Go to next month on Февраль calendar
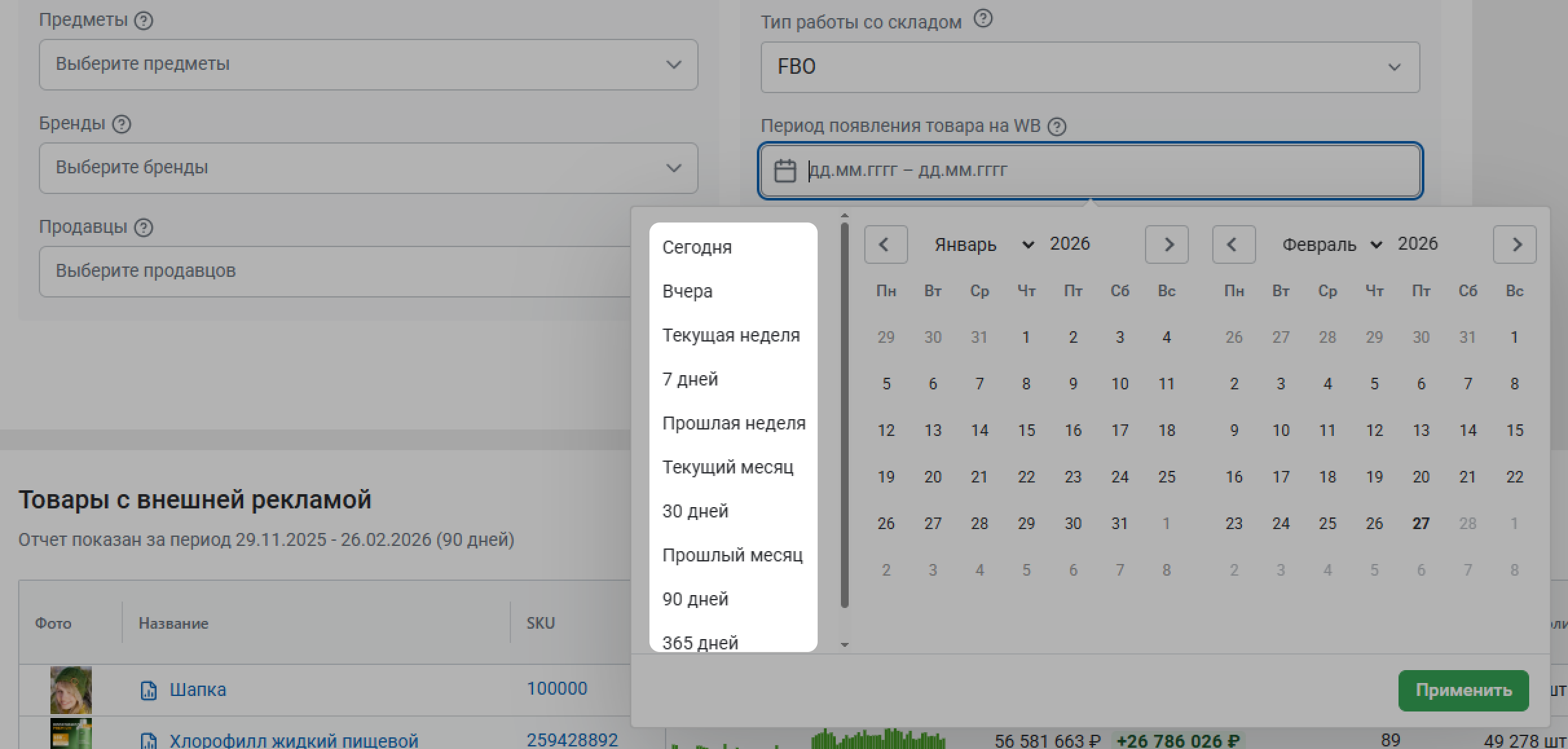 tap(1514, 244)
